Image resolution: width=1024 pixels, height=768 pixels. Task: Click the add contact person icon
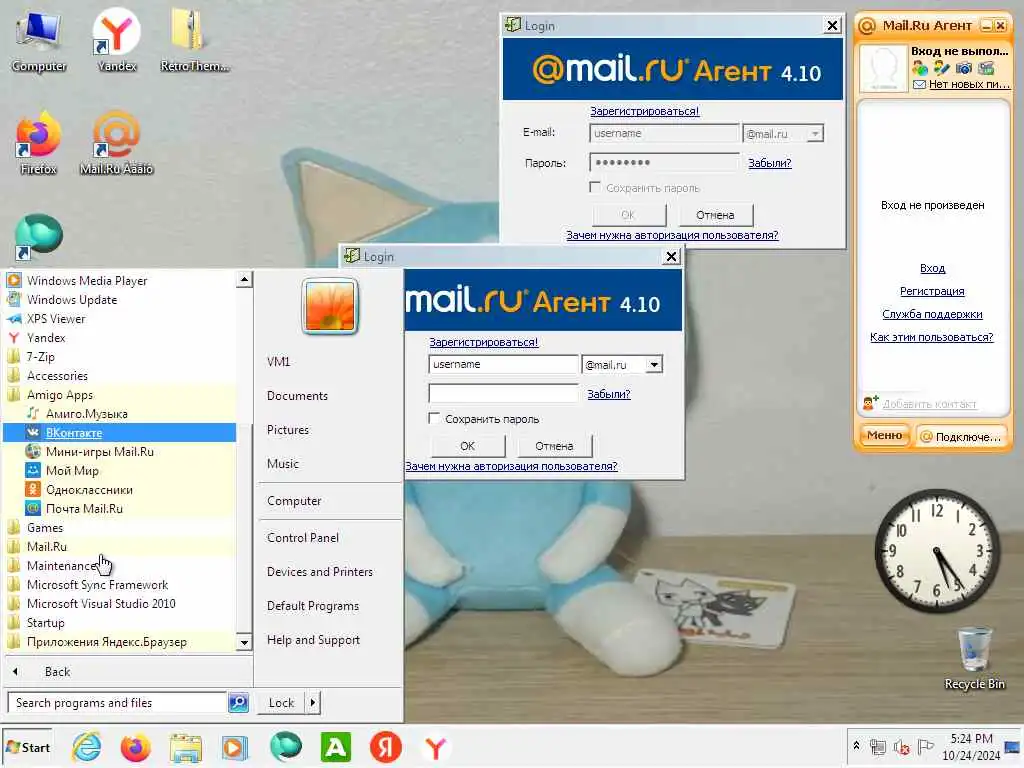click(871, 403)
